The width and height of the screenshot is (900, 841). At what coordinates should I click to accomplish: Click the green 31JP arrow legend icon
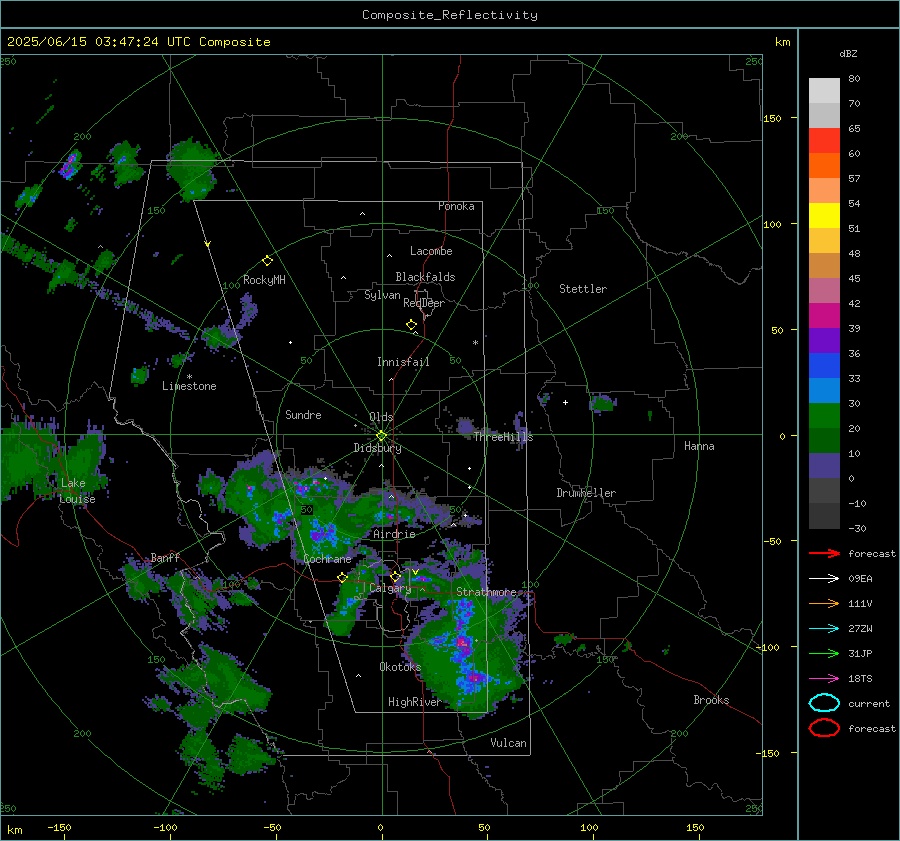(824, 653)
